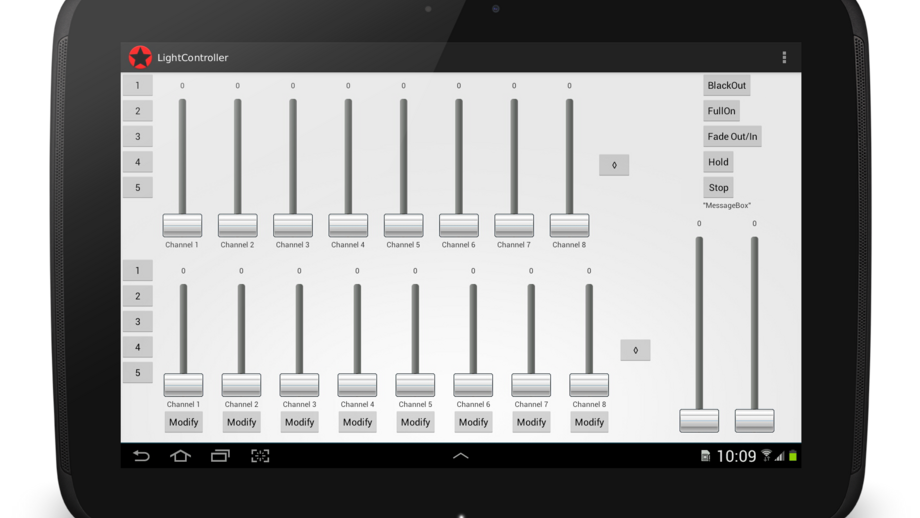Tap the Wi-Fi status icon
This screenshot has height=518, width=920.
(767, 456)
